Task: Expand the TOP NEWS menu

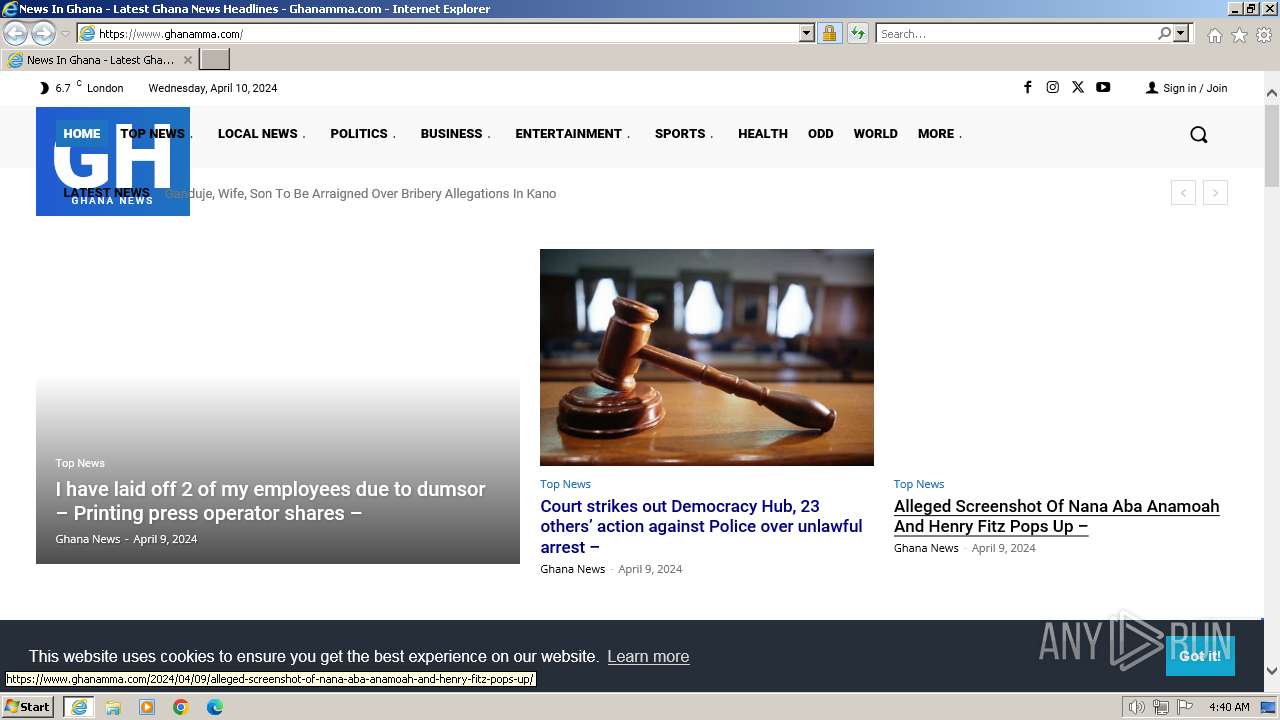Action: (156, 133)
